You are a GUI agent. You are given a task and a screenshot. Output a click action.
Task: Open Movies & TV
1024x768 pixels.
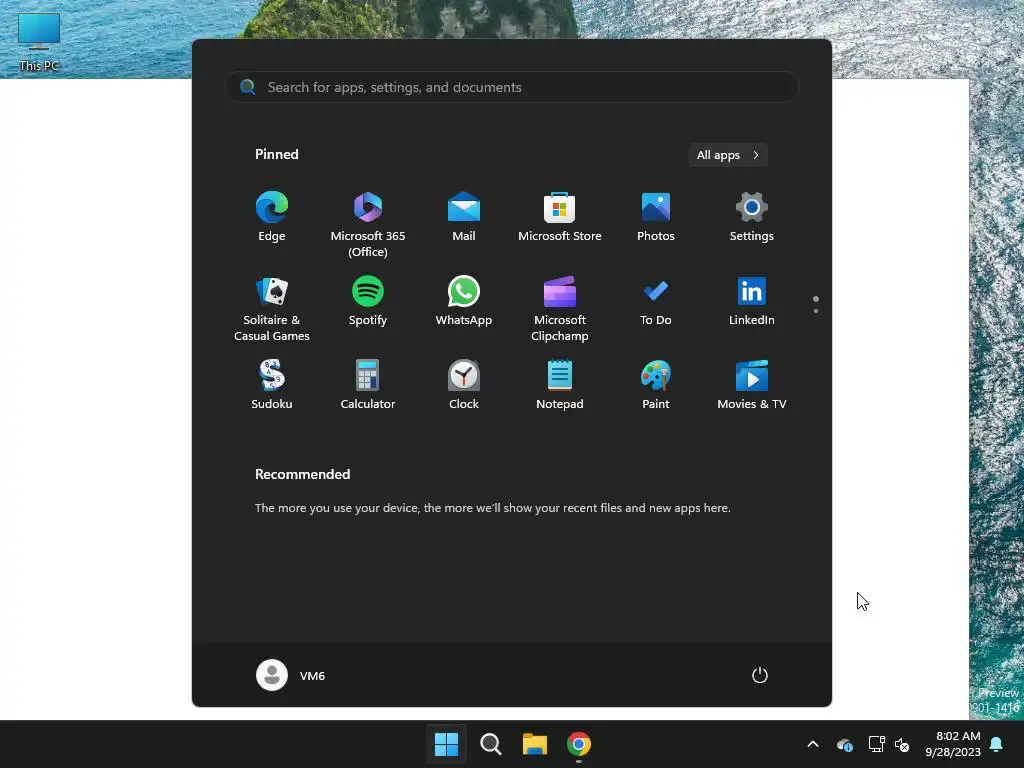pyautogui.click(x=752, y=385)
